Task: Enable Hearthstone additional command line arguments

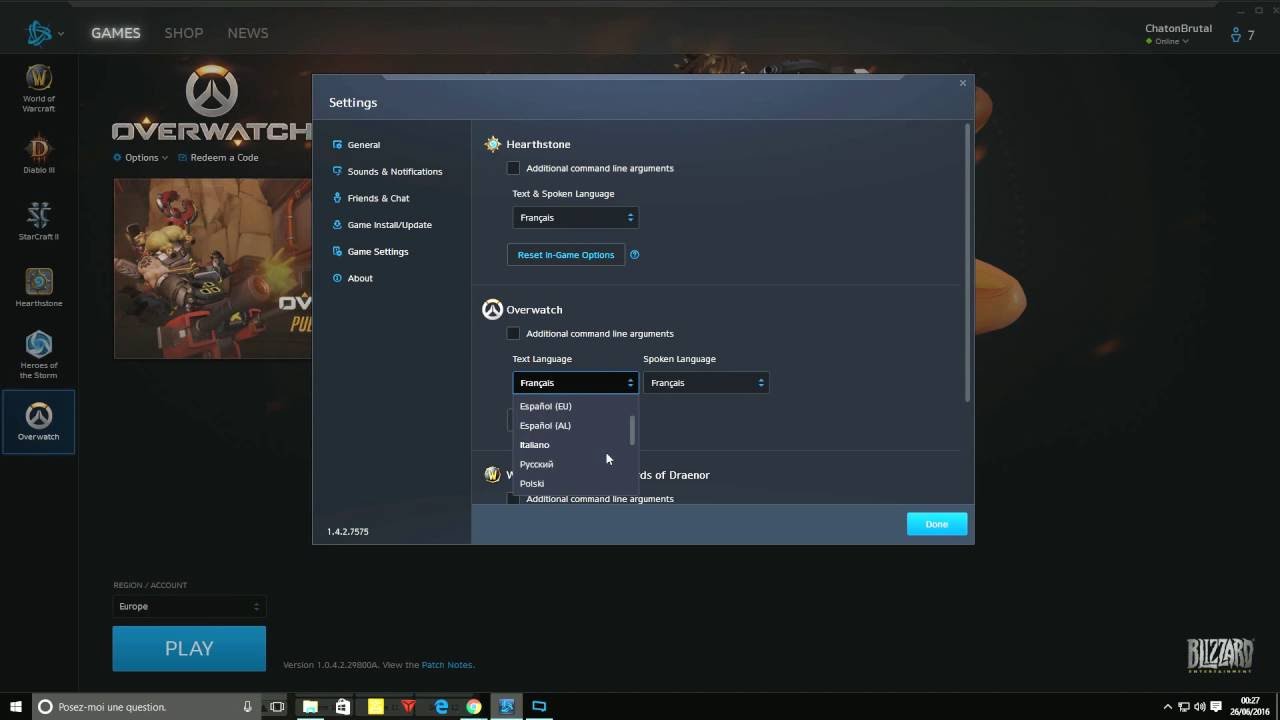Action: point(514,168)
